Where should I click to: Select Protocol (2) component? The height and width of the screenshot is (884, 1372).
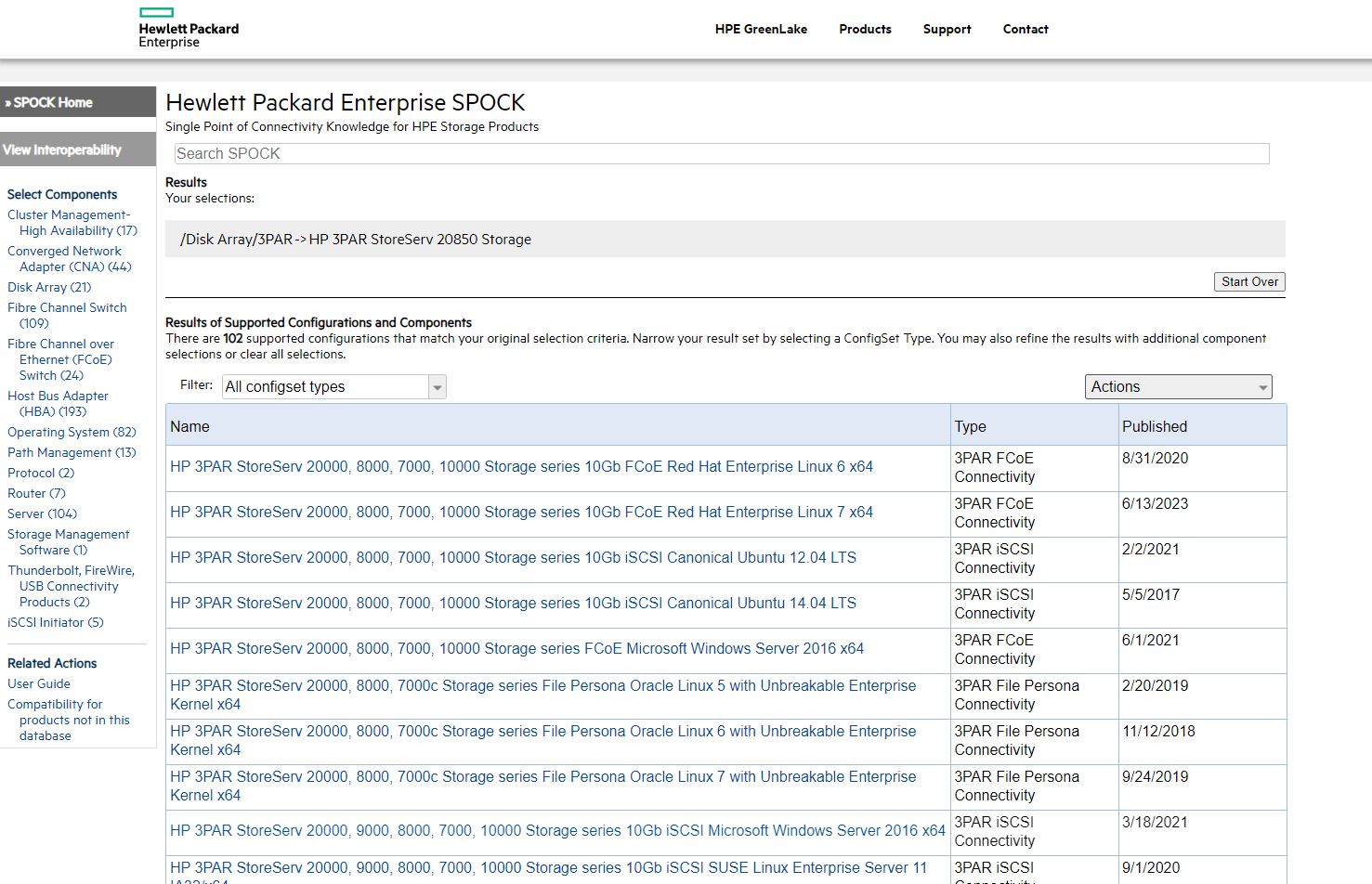tap(41, 473)
